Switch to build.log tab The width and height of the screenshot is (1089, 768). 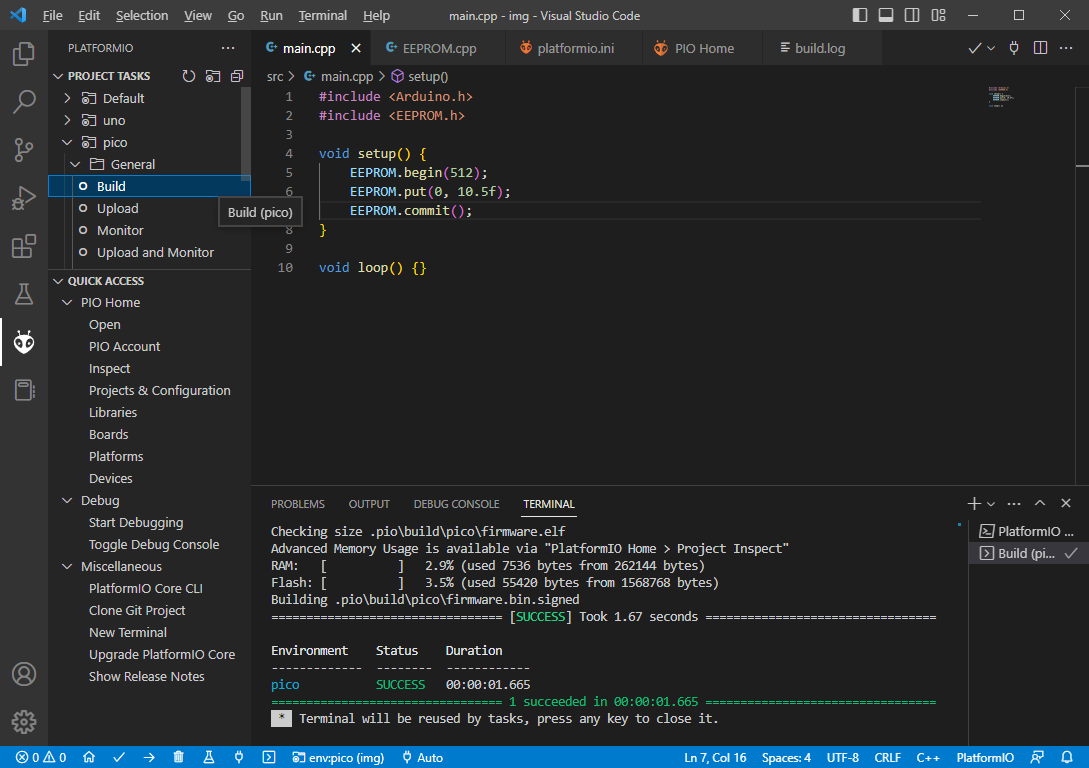pos(820,48)
